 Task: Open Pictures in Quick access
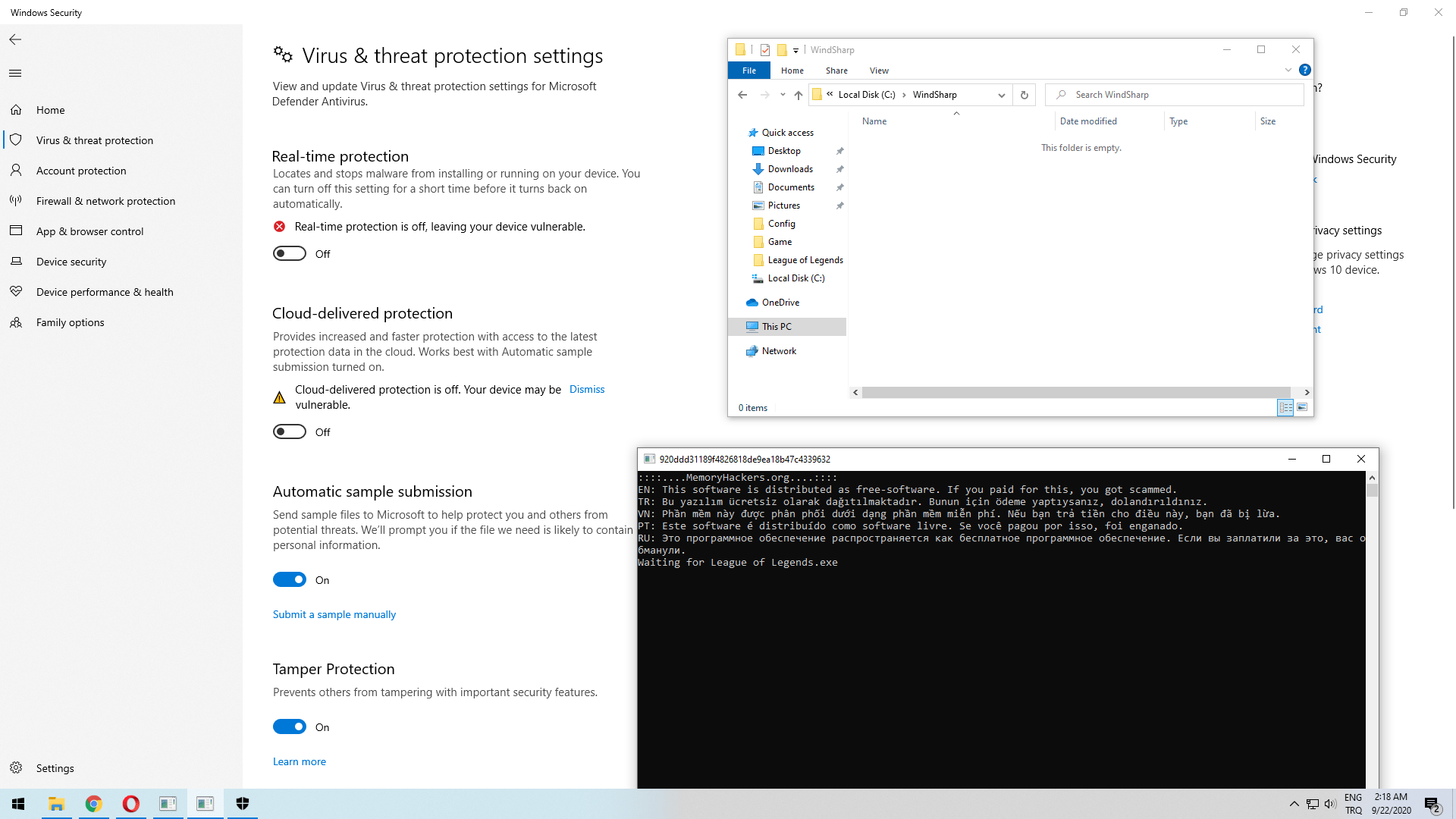click(783, 206)
